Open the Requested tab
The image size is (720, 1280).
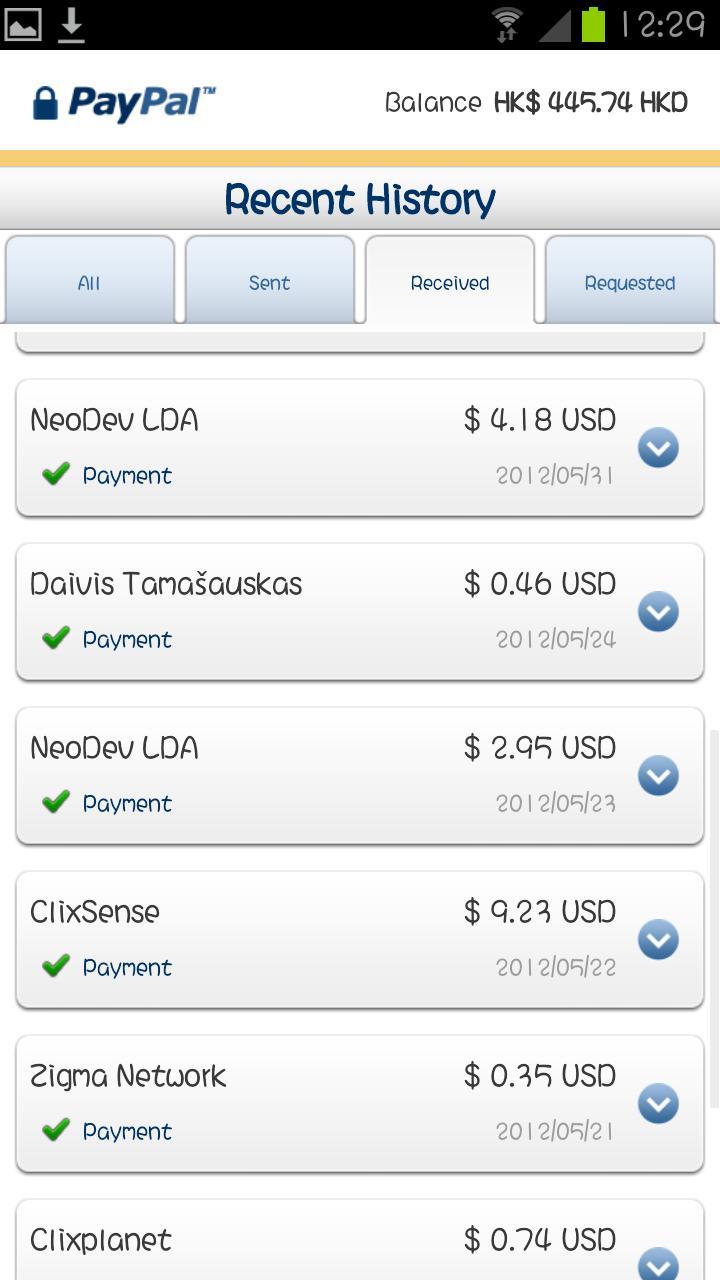pyautogui.click(x=629, y=282)
